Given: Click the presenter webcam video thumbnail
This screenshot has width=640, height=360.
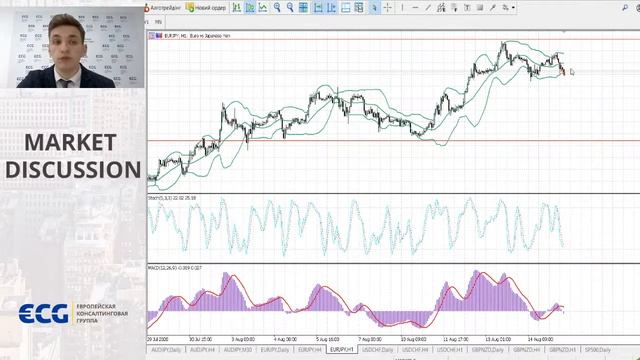Looking at the screenshot, I should click(72, 47).
